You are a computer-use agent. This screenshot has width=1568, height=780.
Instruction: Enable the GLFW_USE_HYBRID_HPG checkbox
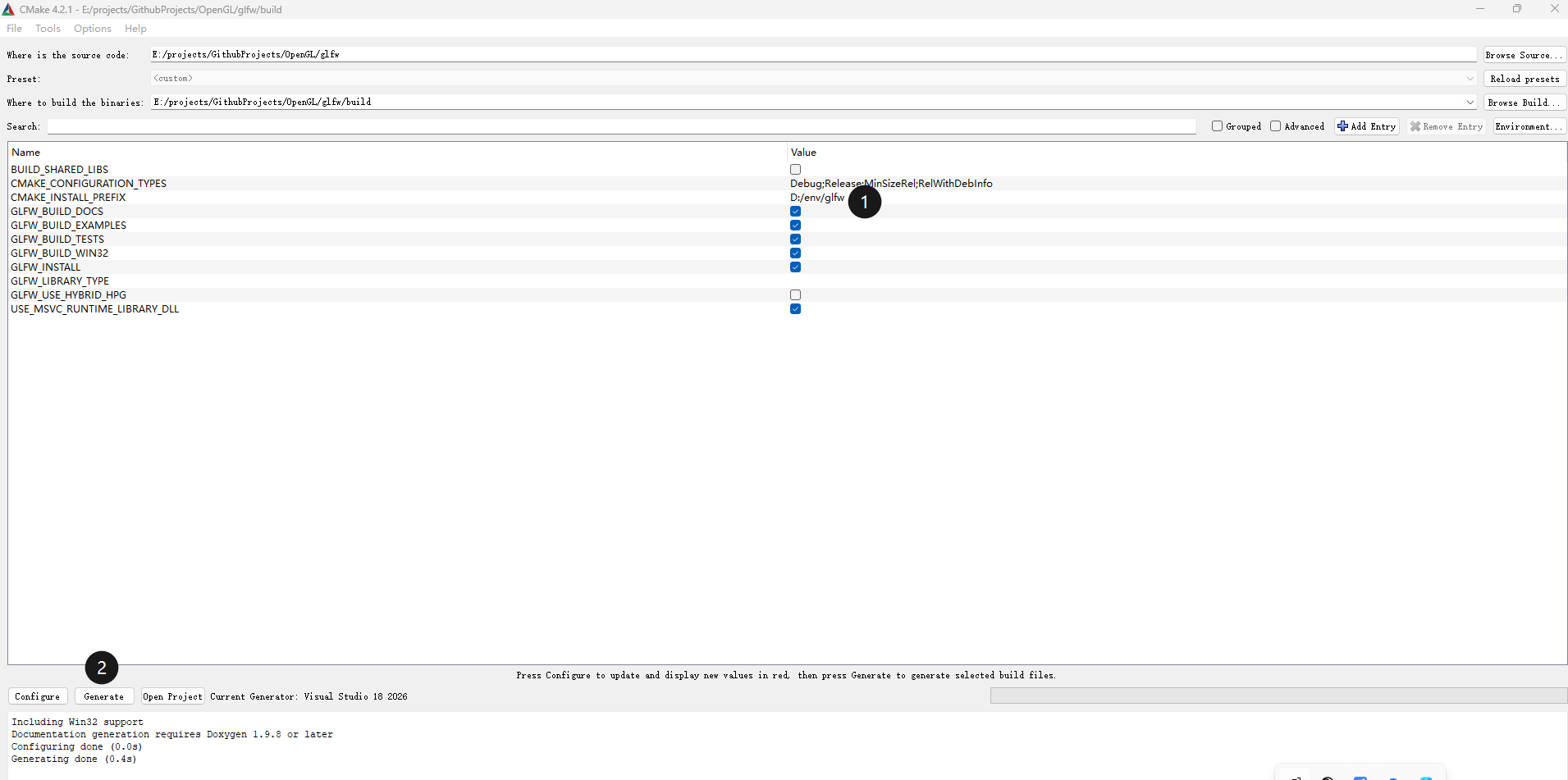pos(795,295)
